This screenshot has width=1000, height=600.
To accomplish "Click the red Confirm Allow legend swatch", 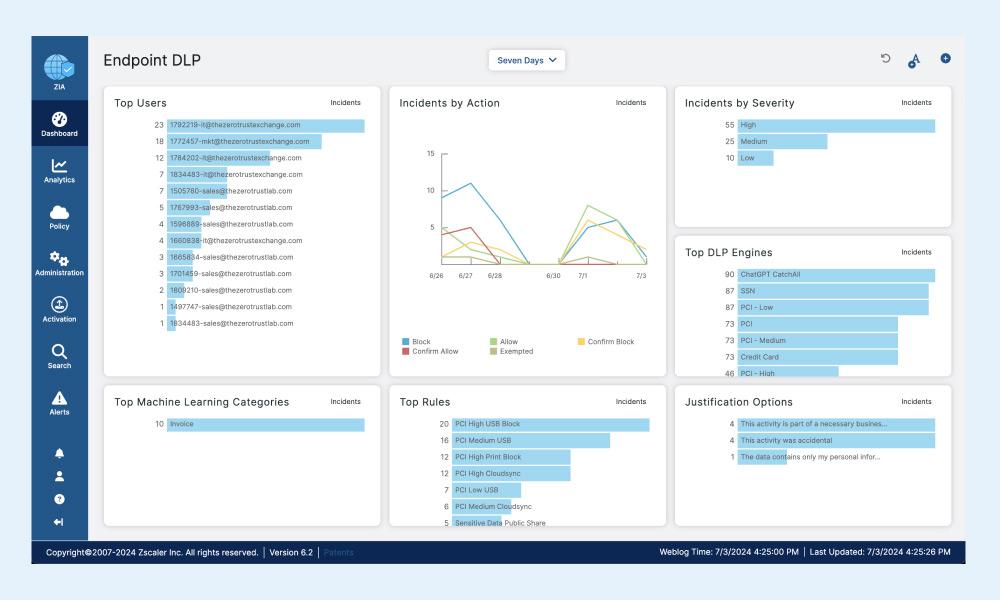I will 405,352.
